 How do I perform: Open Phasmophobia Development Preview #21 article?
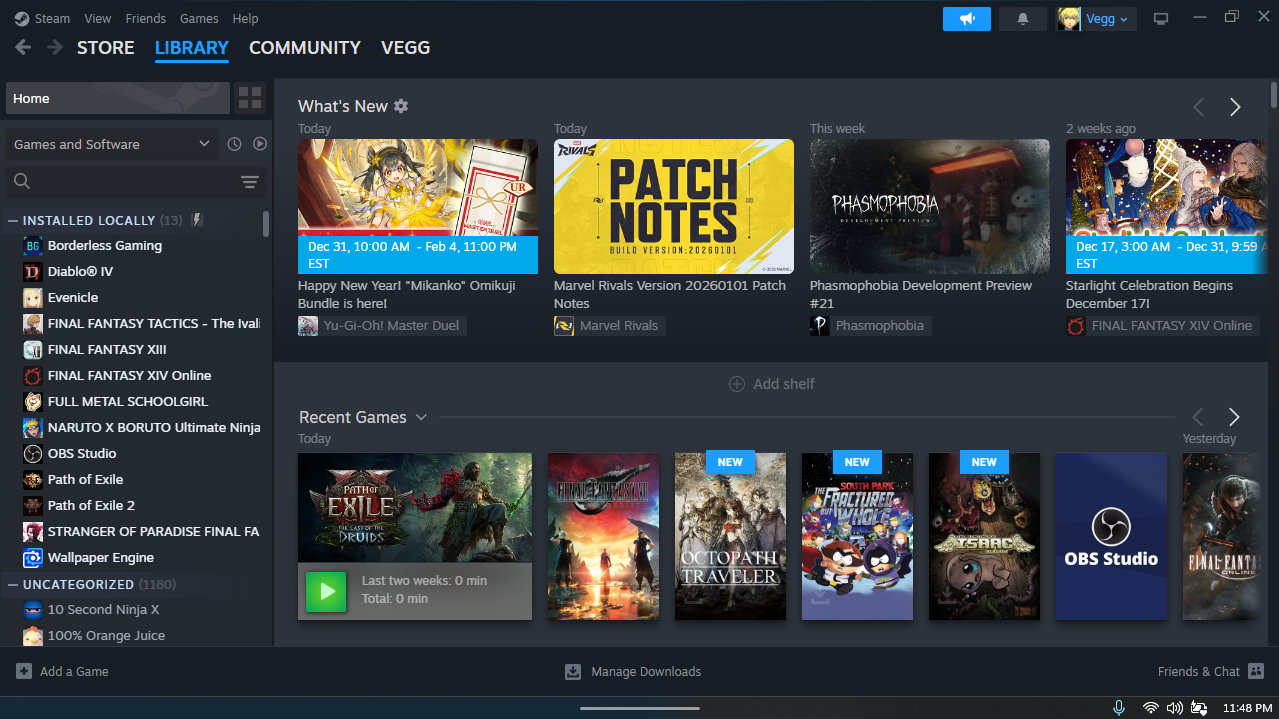(x=921, y=294)
